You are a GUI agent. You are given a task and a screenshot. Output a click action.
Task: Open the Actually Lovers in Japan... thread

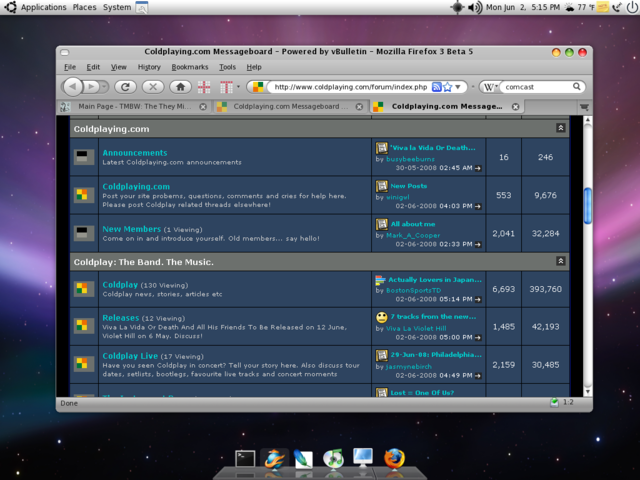(x=435, y=280)
